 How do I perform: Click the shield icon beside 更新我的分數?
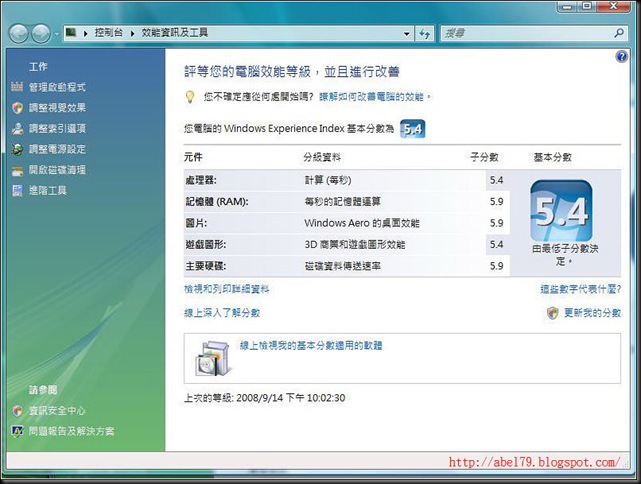(x=552, y=313)
